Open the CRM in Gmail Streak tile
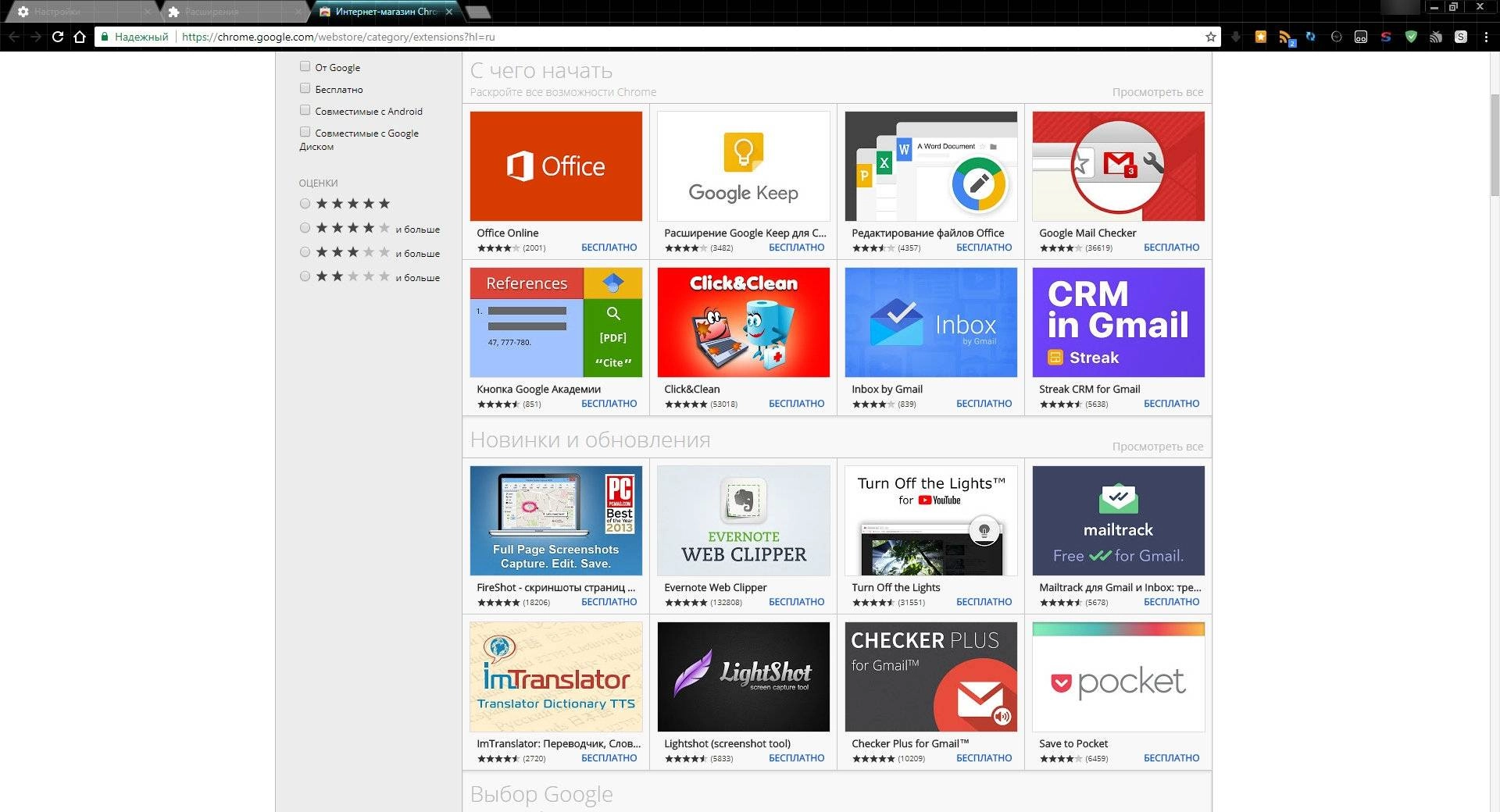 pyautogui.click(x=1119, y=322)
